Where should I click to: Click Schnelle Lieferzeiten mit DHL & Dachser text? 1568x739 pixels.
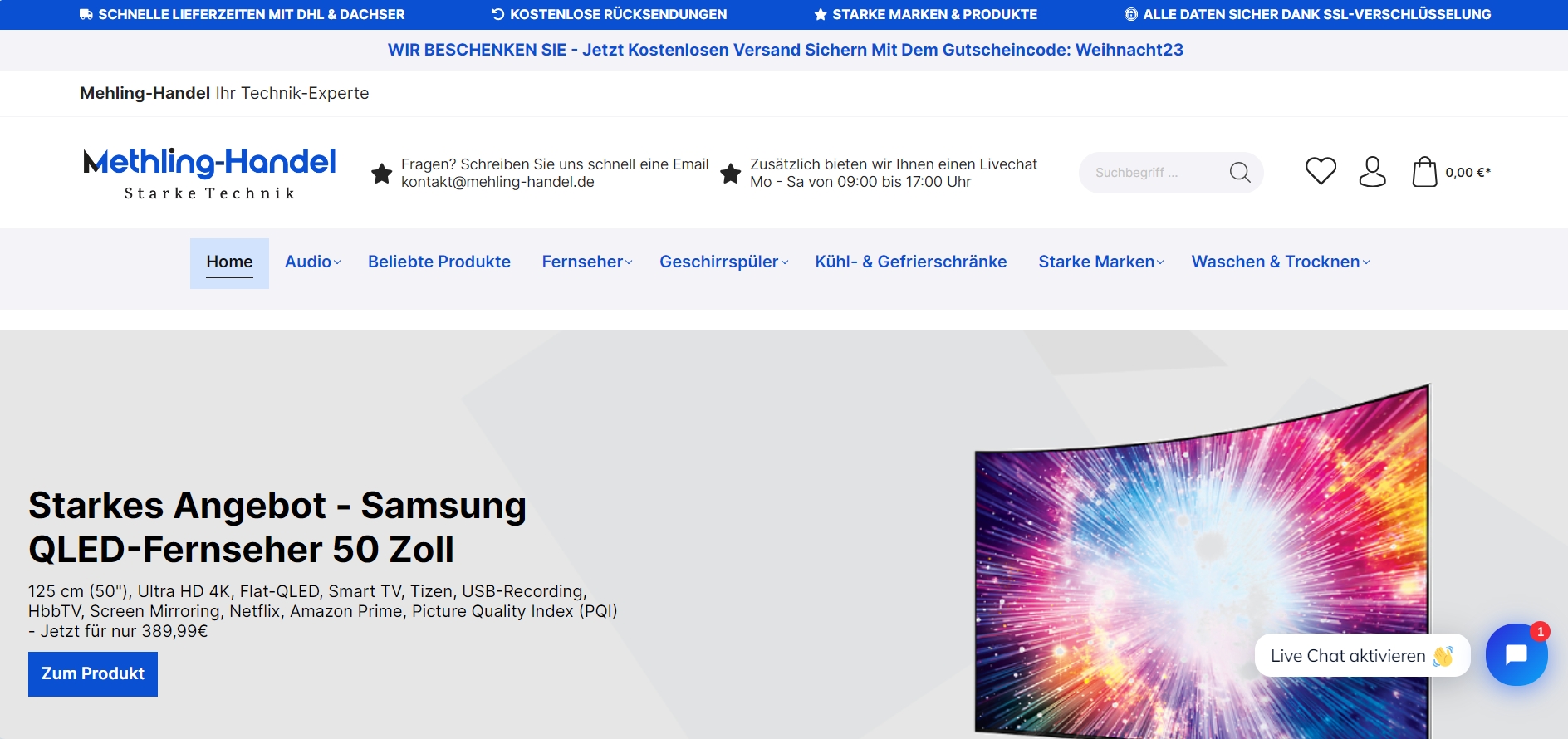(252, 14)
